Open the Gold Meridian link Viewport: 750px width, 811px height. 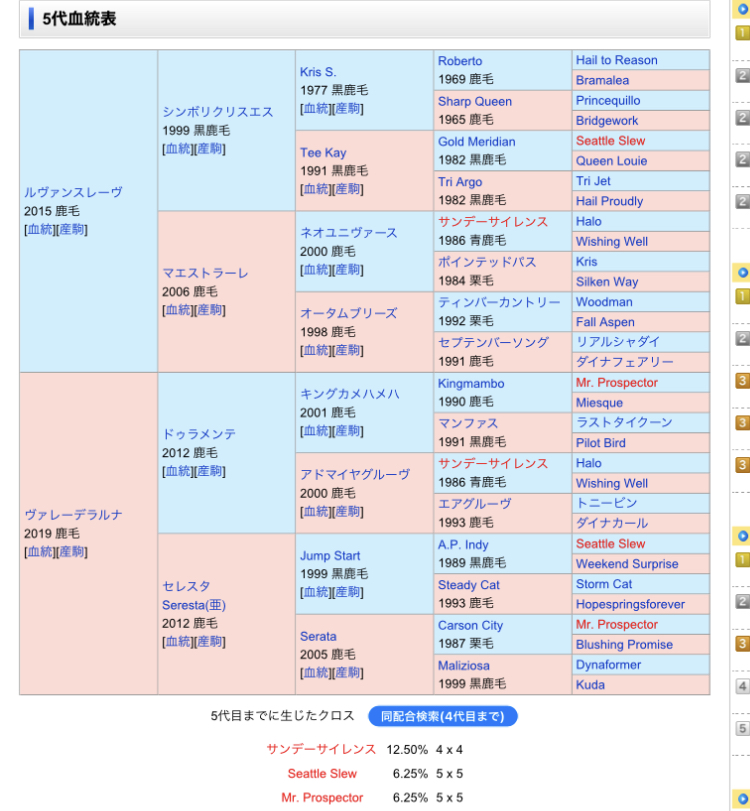tap(476, 142)
